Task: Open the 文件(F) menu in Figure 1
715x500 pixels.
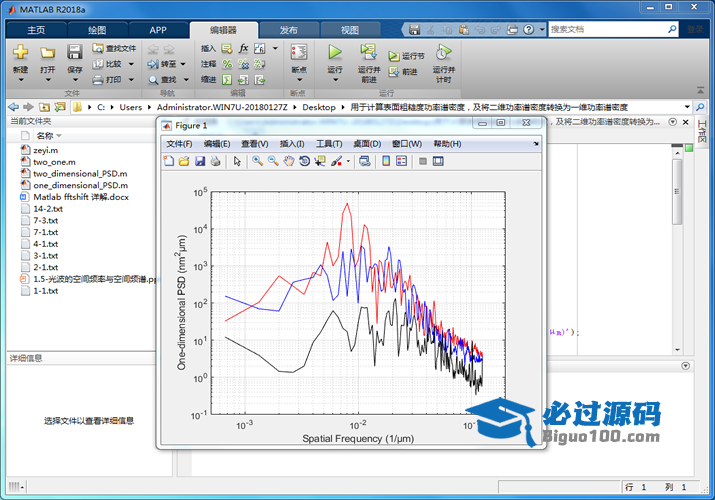Action: (x=179, y=144)
